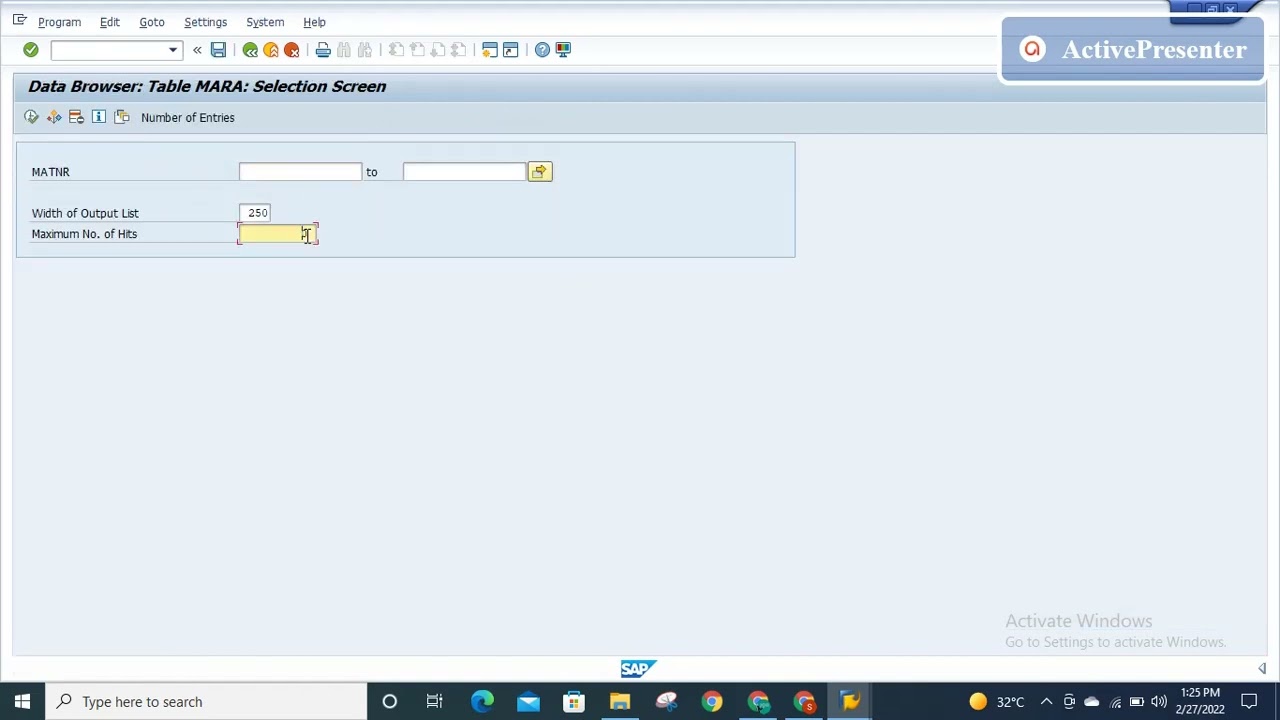Viewport: 1280px width, 720px height.
Task: Click the green Back icon
Action: pos(250,50)
